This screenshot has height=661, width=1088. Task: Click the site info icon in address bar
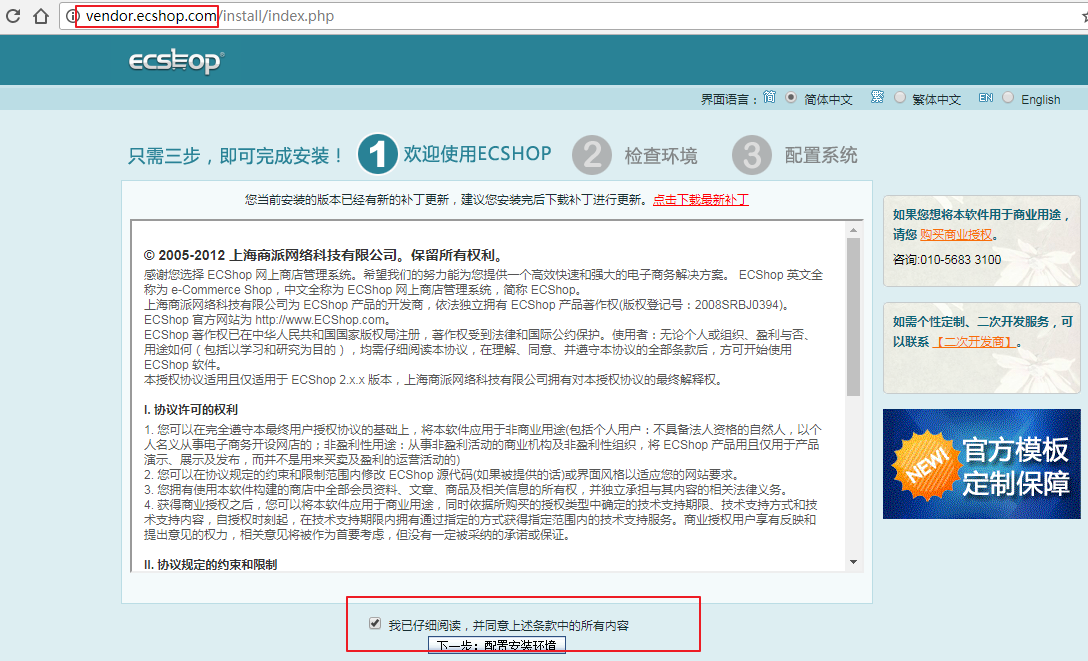(x=70, y=16)
